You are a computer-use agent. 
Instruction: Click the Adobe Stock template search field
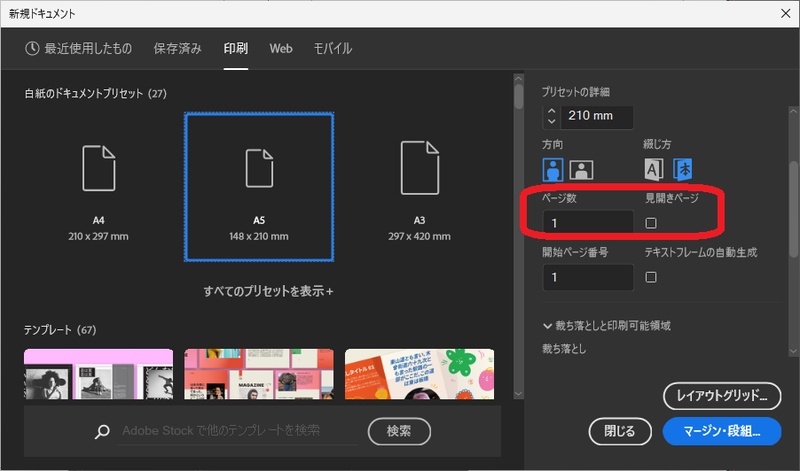238,431
